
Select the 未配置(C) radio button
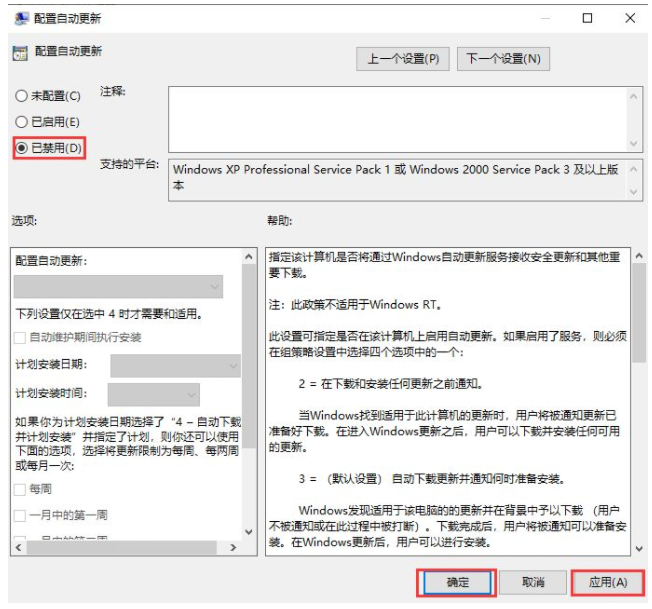click(21, 96)
